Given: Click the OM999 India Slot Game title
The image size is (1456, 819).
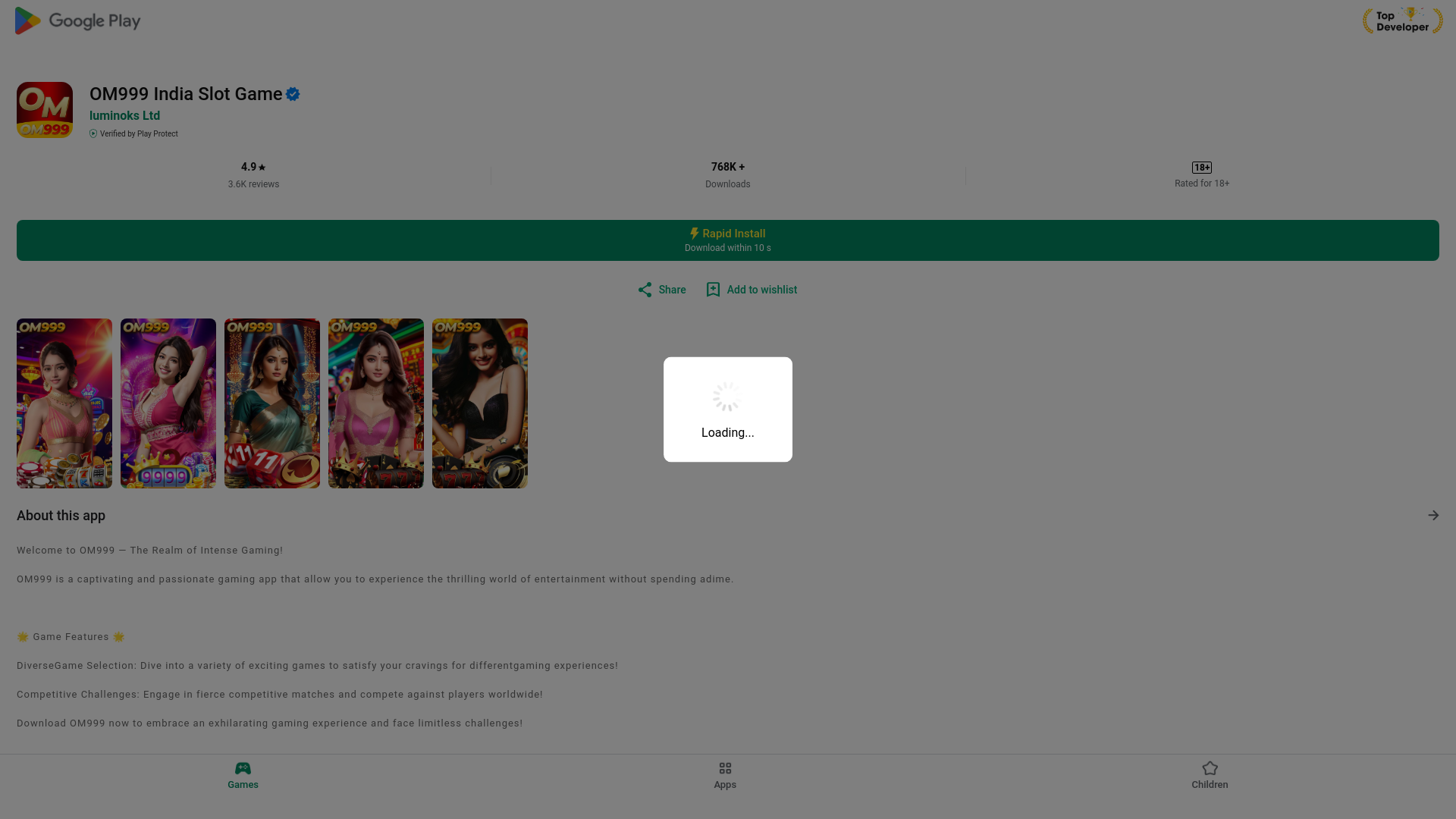Looking at the screenshot, I should tap(186, 94).
